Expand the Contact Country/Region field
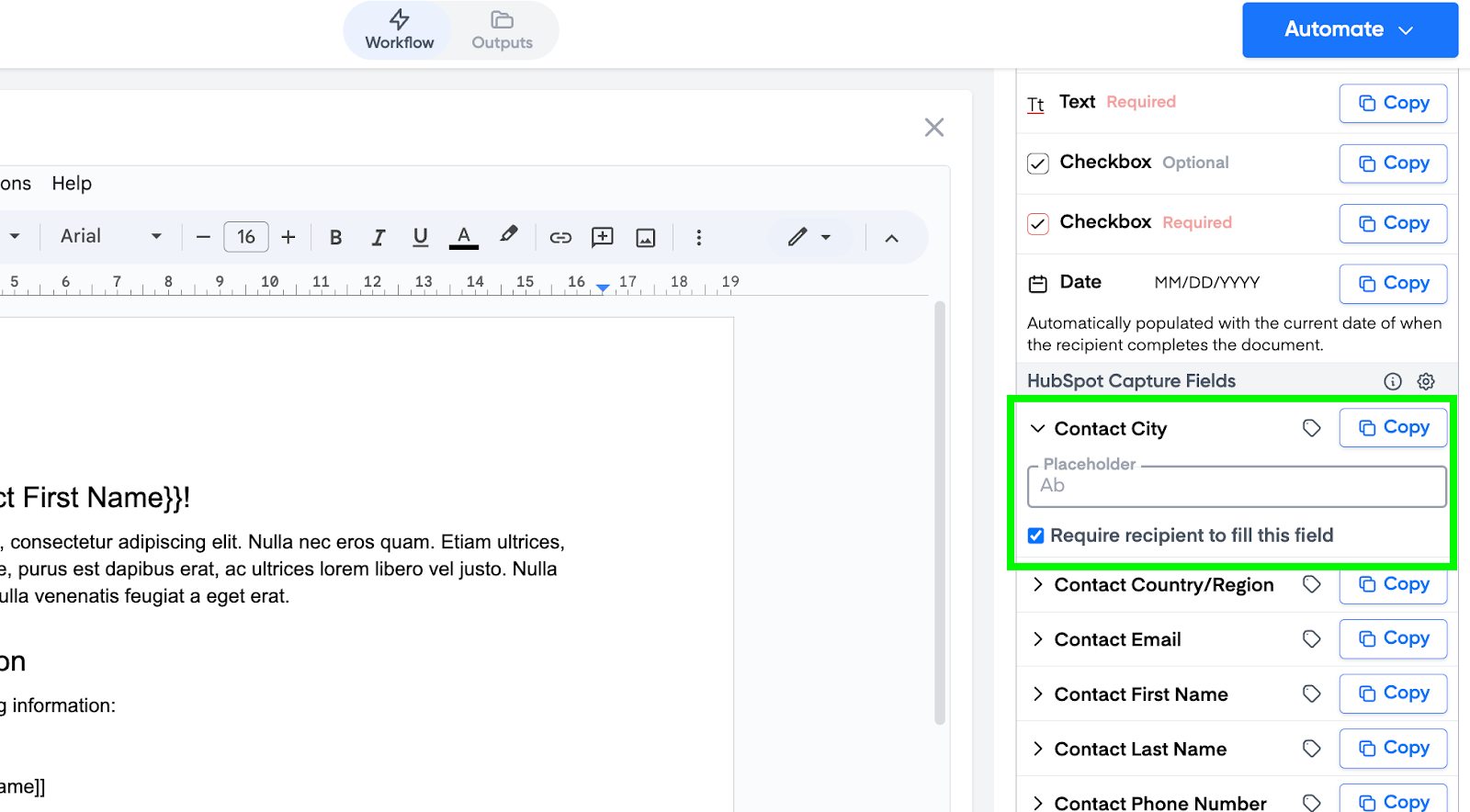This screenshot has width=1470, height=812. coord(1038,585)
